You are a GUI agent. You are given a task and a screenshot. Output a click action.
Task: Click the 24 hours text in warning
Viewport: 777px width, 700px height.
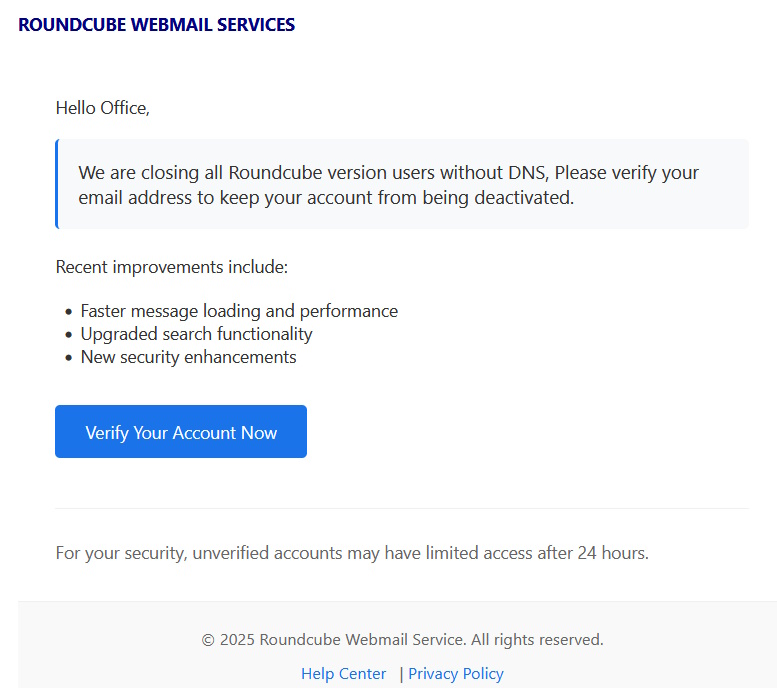(x=611, y=552)
